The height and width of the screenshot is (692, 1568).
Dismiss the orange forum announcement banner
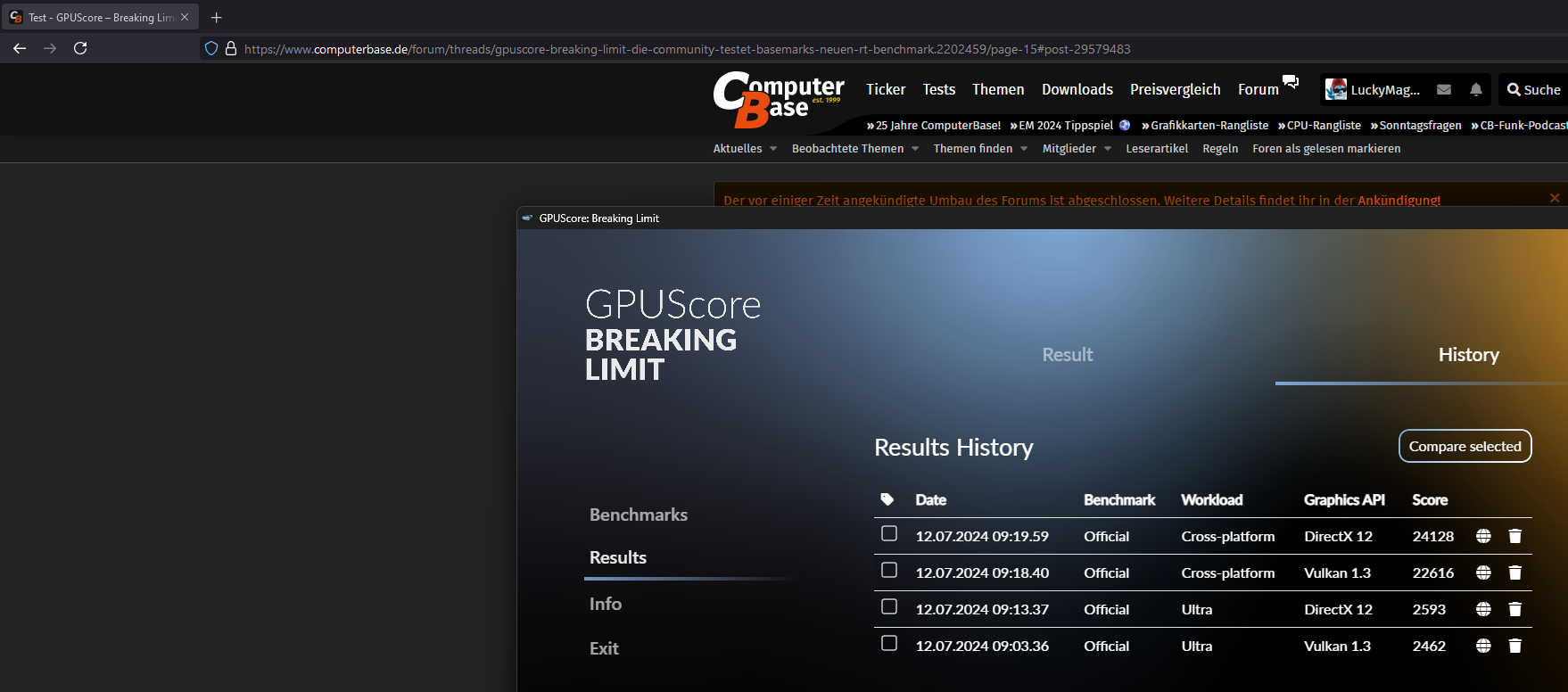1555,198
